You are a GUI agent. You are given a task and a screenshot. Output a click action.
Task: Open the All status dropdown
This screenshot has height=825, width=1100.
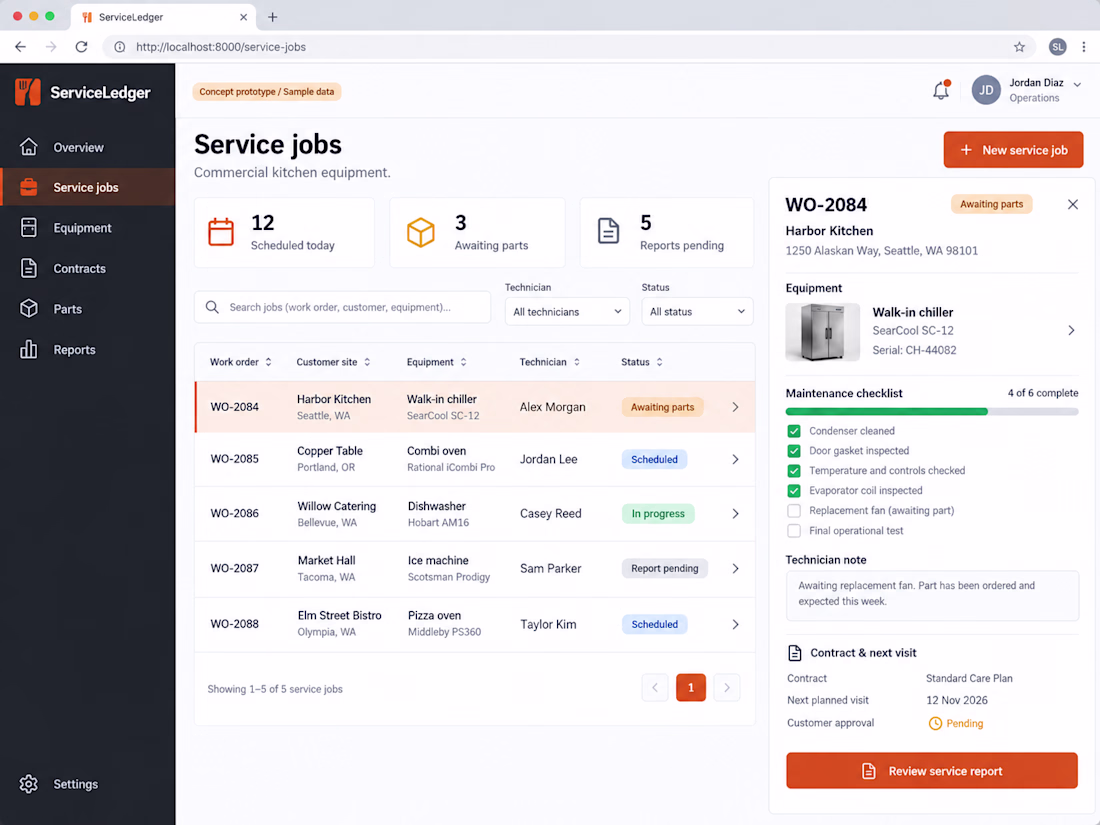click(697, 311)
